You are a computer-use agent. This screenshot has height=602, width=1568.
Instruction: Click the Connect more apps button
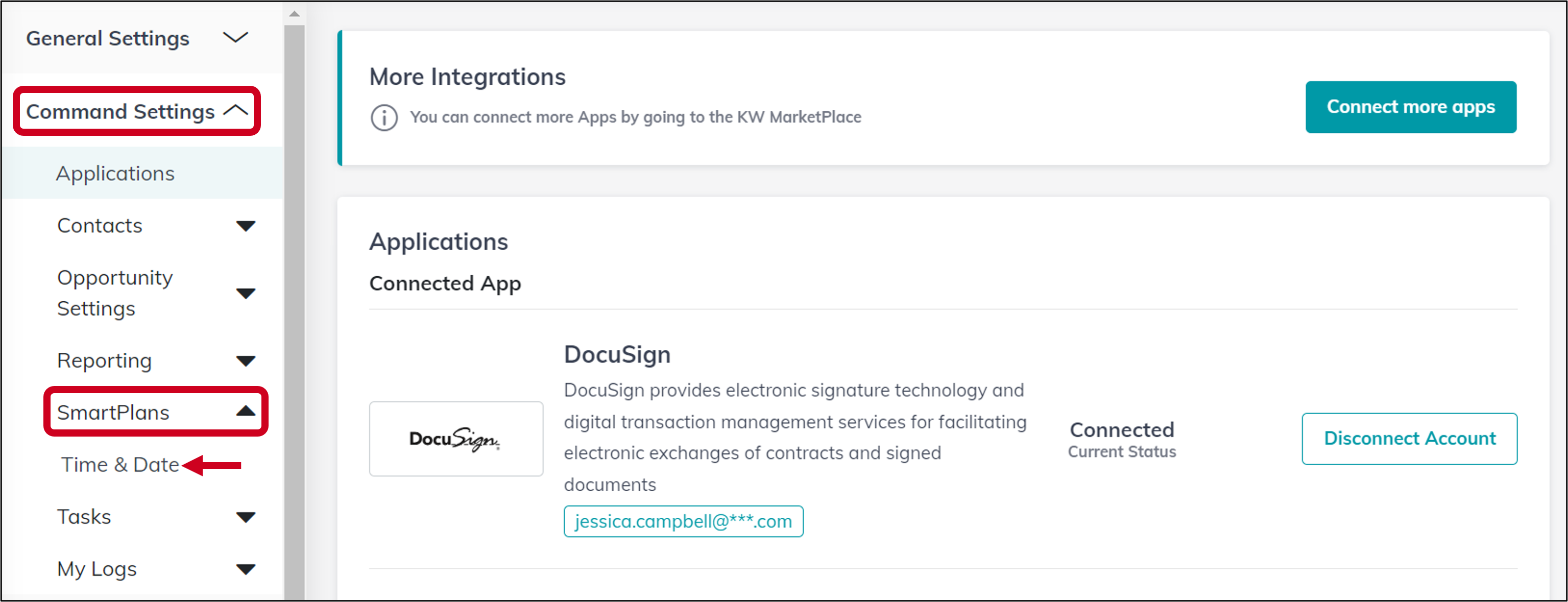click(1410, 107)
